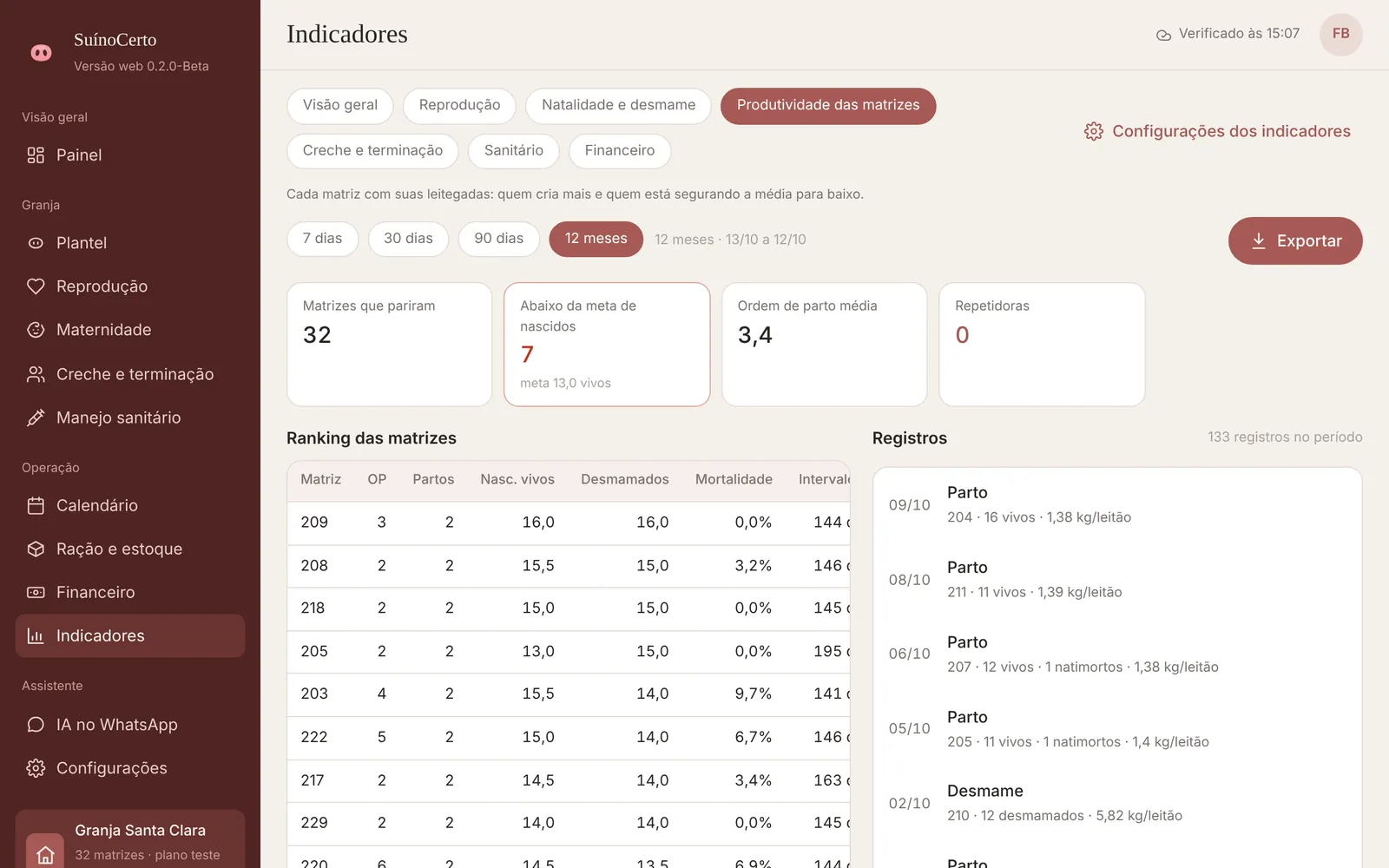The height and width of the screenshot is (868, 1389).
Task: Sort by the Desmamados column header
Action: tap(625, 479)
